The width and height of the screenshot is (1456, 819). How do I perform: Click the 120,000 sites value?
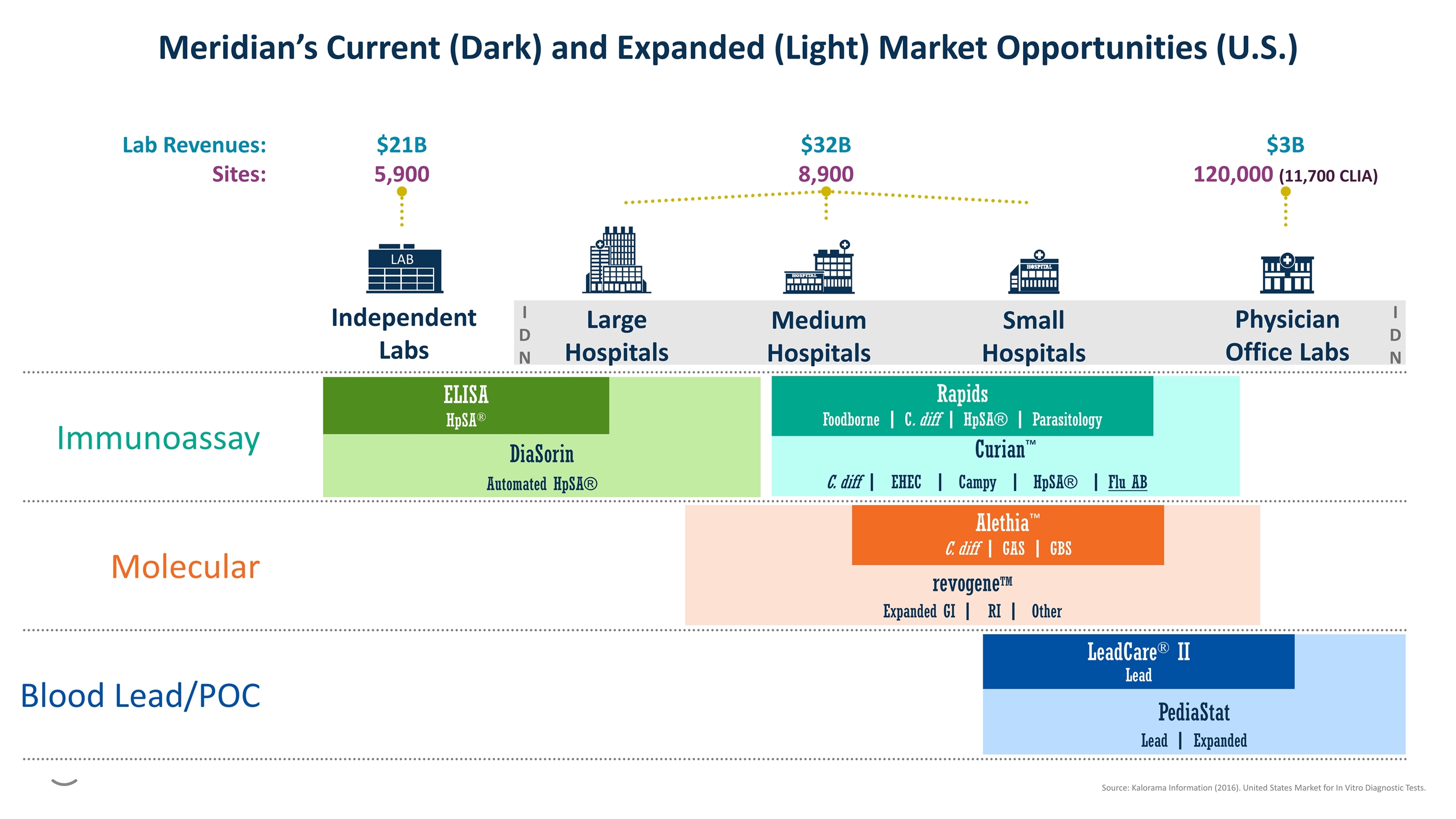1233,174
